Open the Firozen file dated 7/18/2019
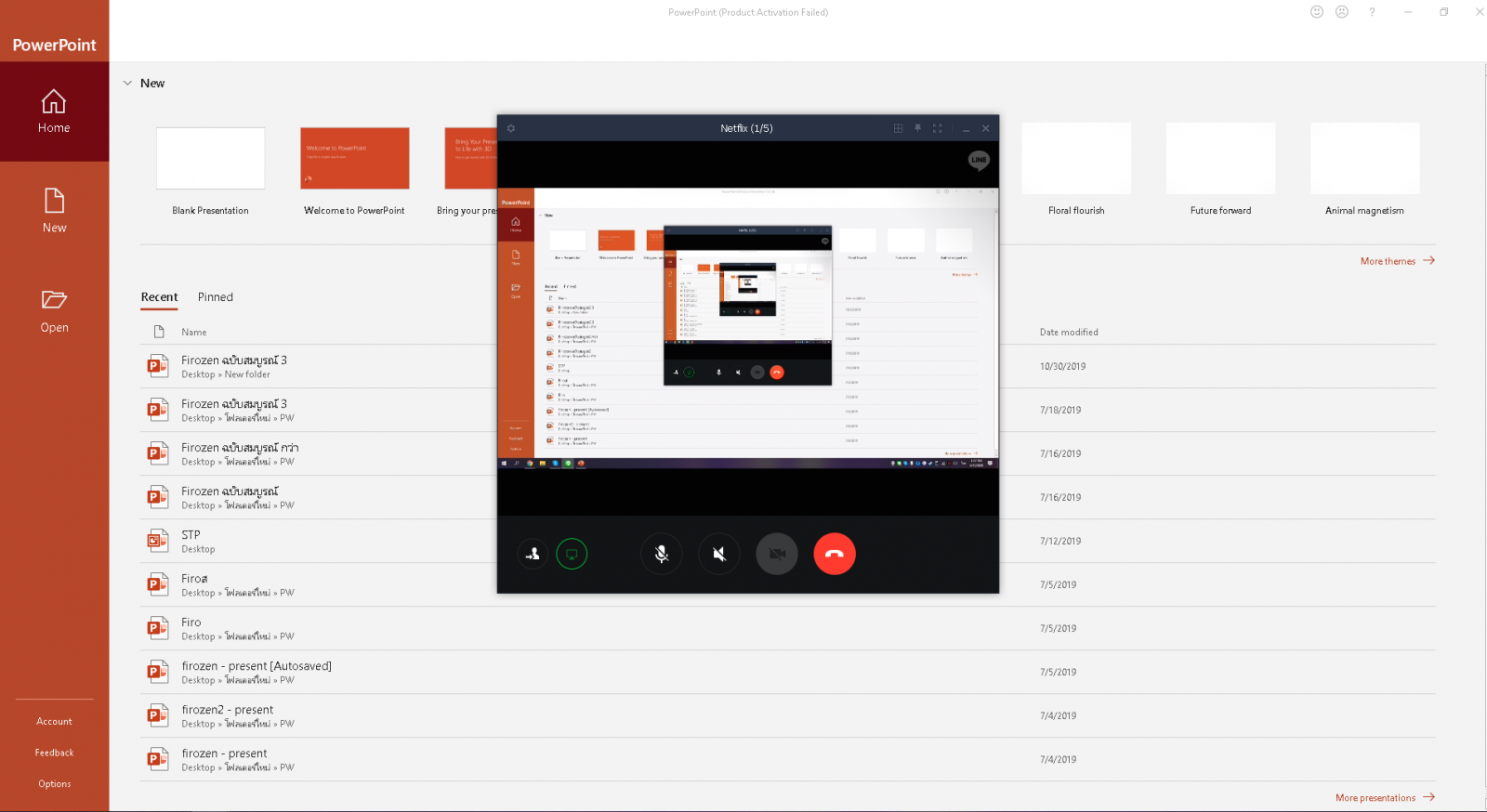Viewport: 1487px width, 812px height. (787, 411)
